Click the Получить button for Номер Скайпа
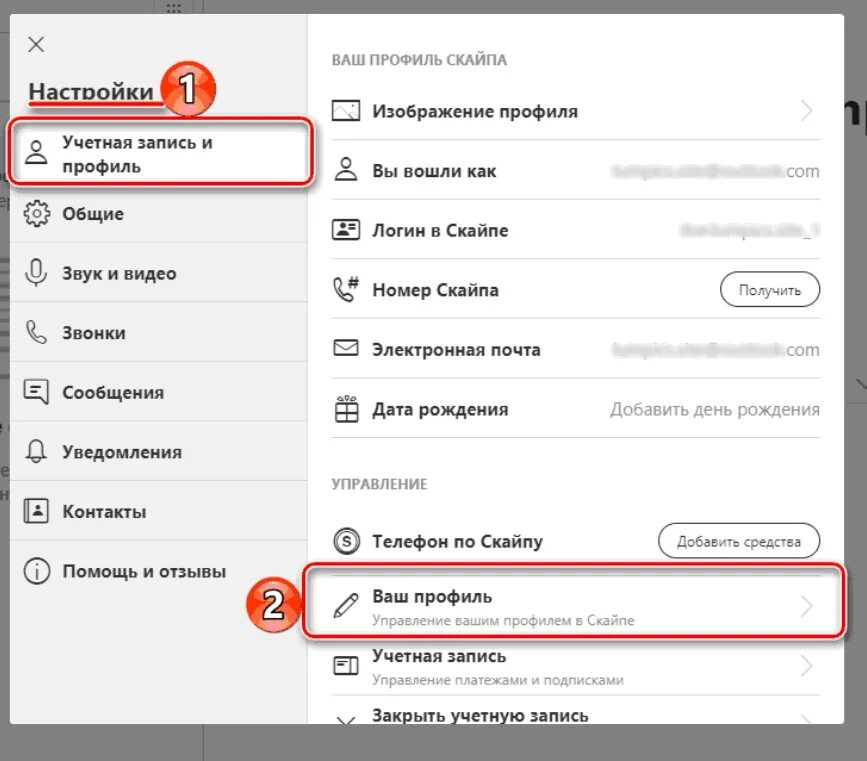Screen dimensions: 867x761 point(770,289)
